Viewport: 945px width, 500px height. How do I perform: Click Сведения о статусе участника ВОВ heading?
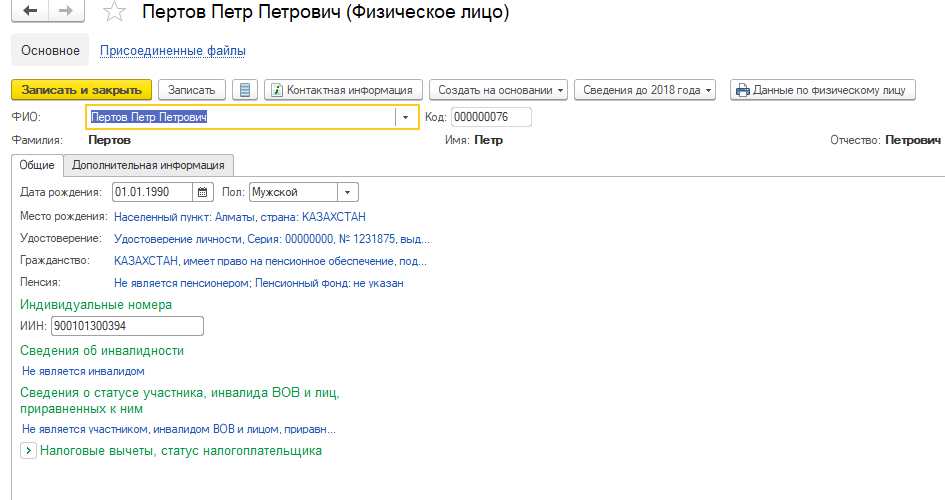(180, 401)
